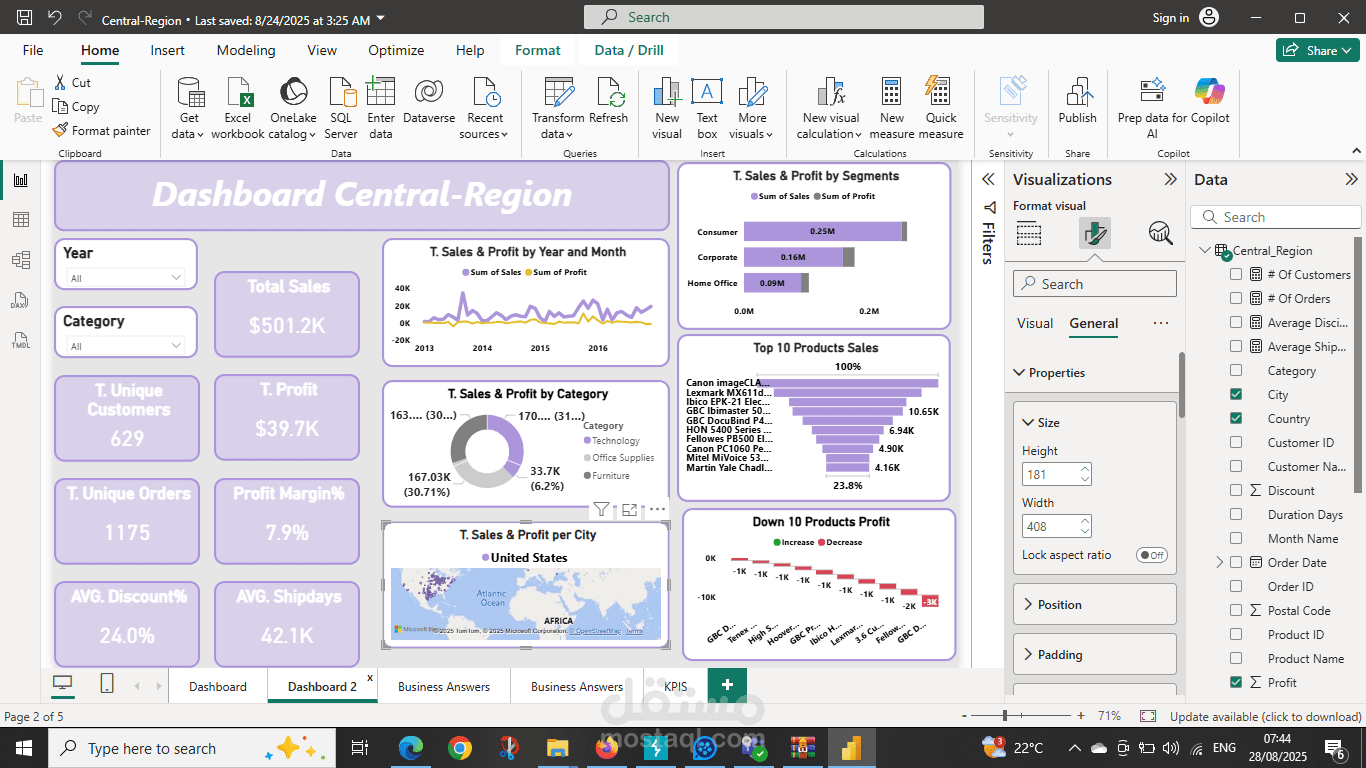Create a New measure
The height and width of the screenshot is (768, 1366).
click(x=892, y=109)
